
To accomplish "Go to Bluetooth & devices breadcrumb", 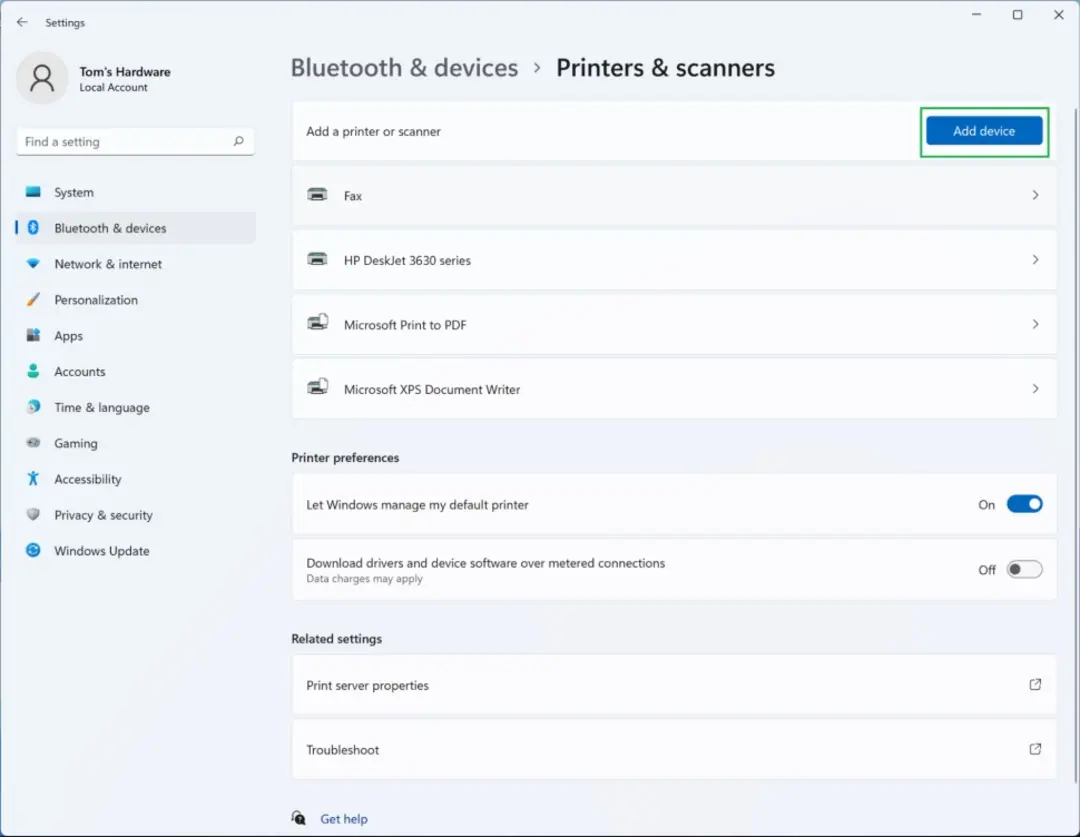I will 404,68.
